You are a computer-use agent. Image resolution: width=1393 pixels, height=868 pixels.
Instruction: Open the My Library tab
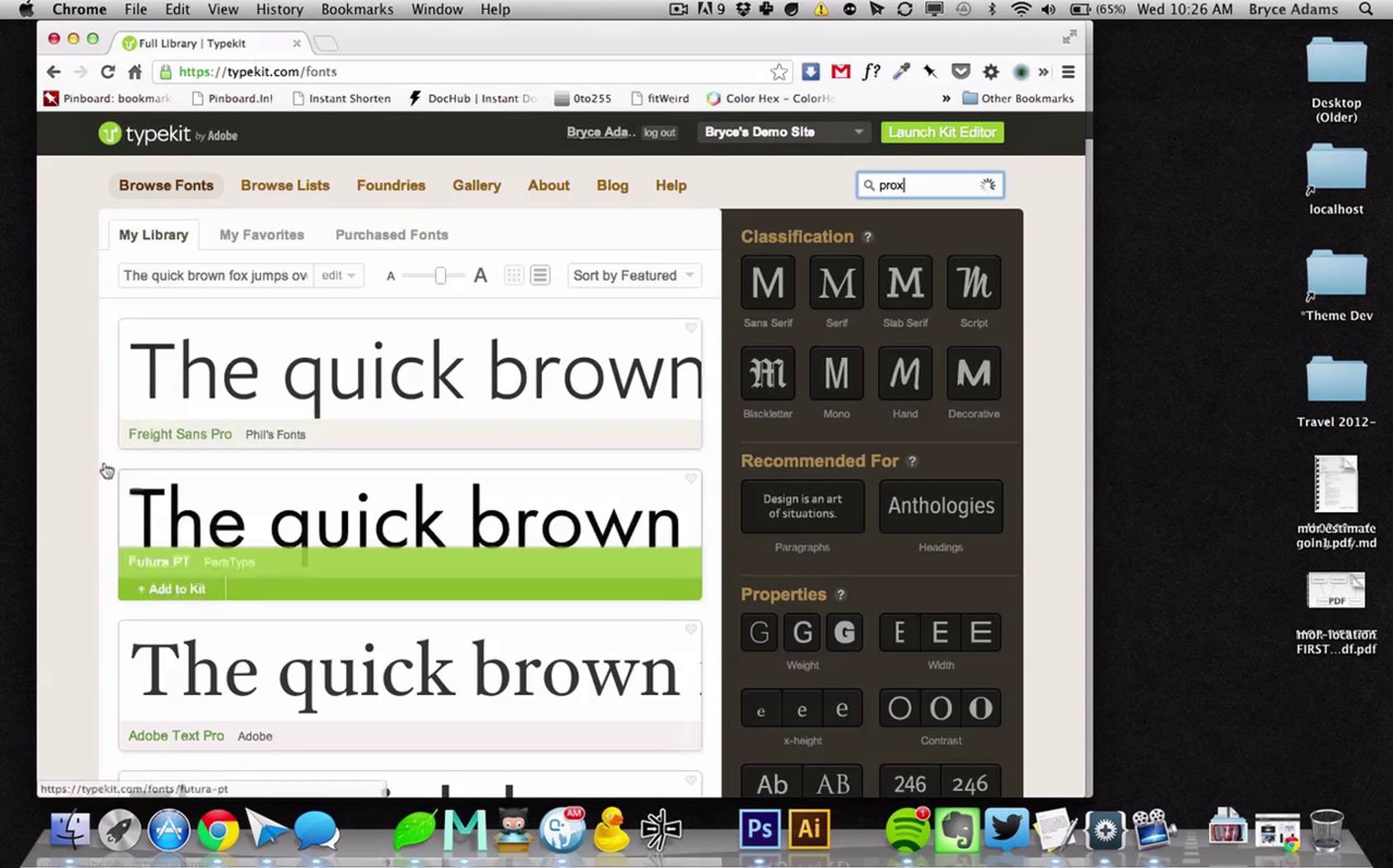coord(154,235)
